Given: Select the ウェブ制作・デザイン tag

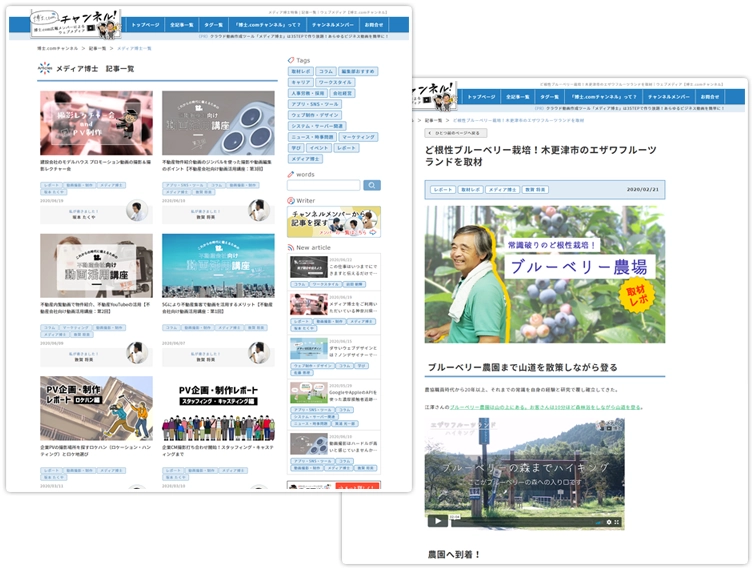Looking at the screenshot, I should point(316,115).
